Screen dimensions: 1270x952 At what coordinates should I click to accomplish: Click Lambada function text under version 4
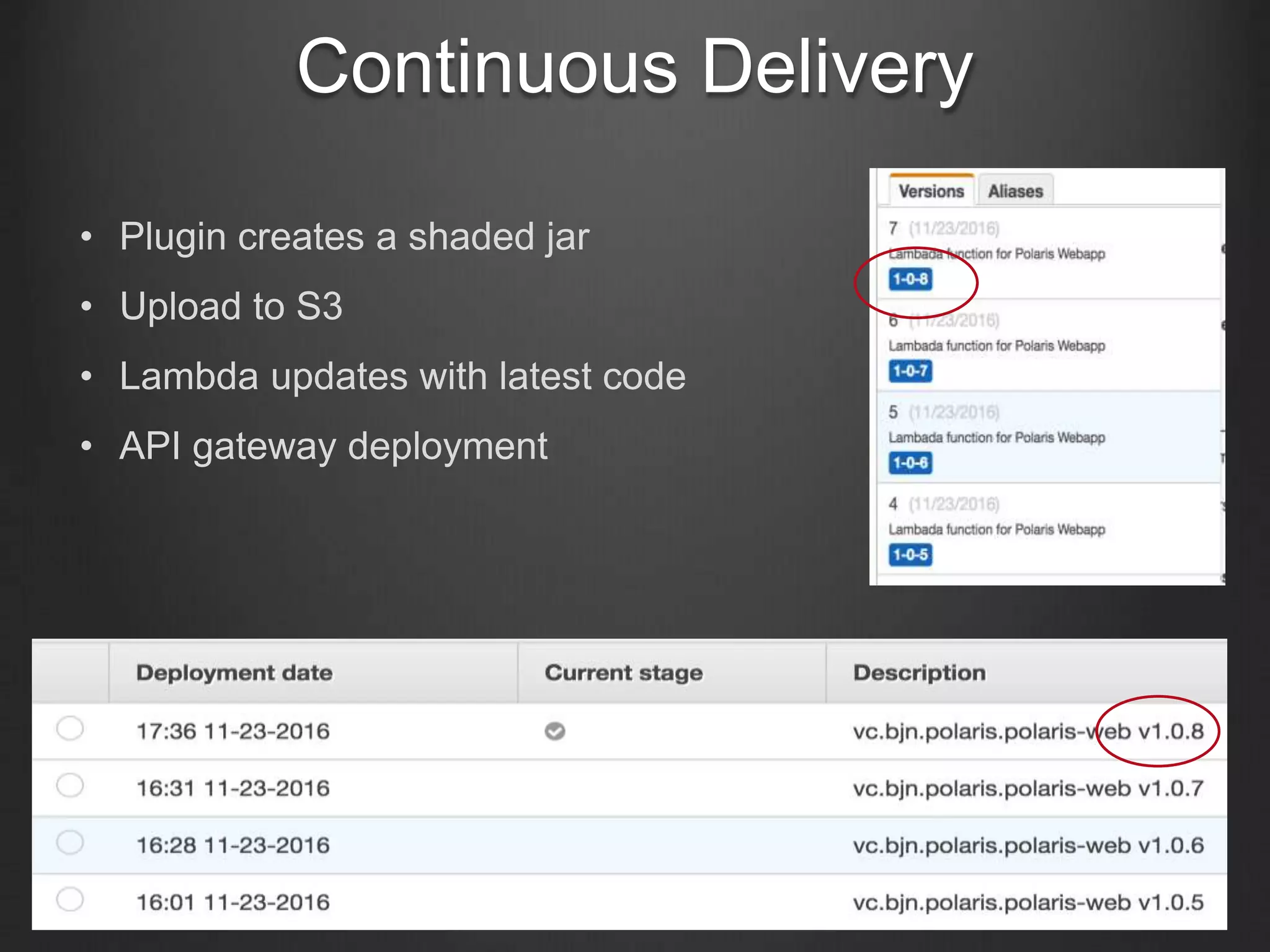997,529
